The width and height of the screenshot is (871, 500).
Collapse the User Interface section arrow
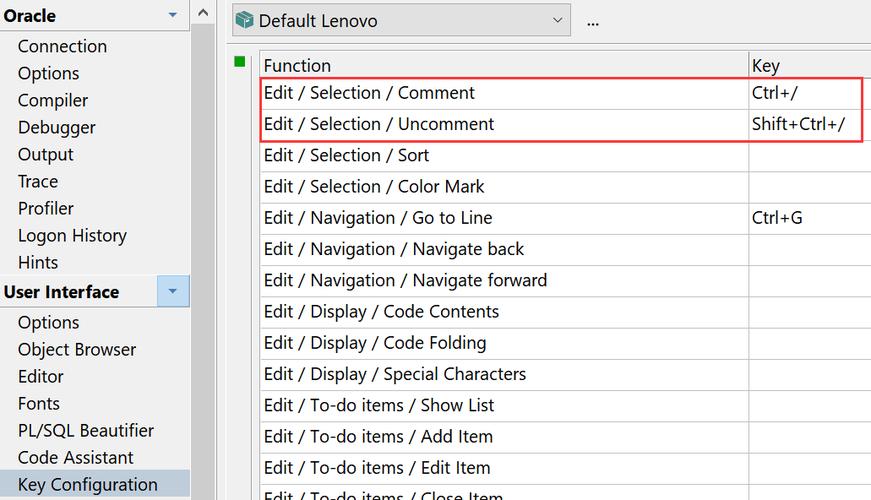[172, 292]
